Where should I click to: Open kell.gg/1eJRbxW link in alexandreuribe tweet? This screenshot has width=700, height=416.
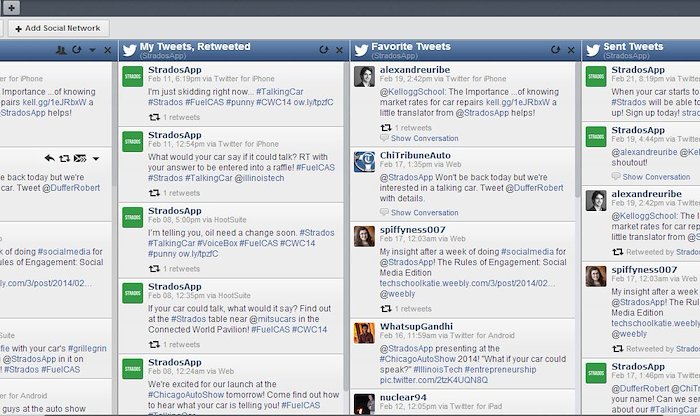click(x=518, y=102)
